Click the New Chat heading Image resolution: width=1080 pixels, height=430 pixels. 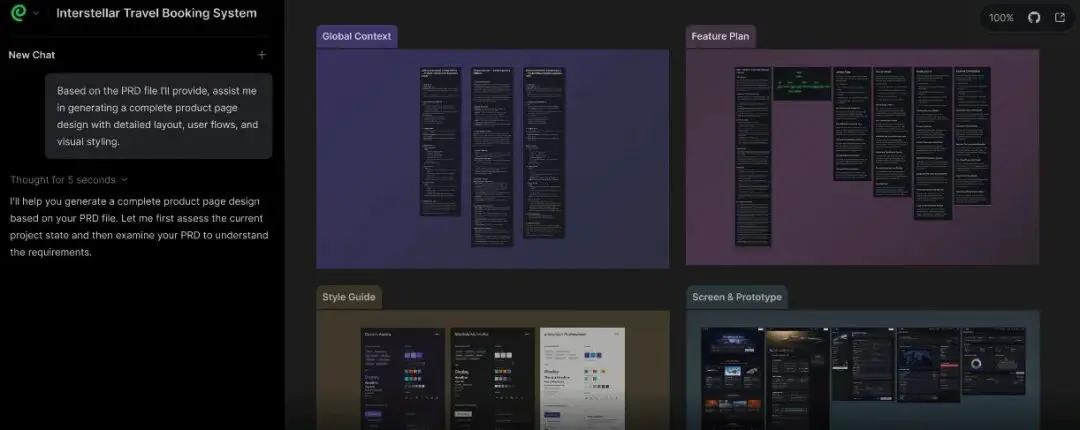tap(32, 55)
